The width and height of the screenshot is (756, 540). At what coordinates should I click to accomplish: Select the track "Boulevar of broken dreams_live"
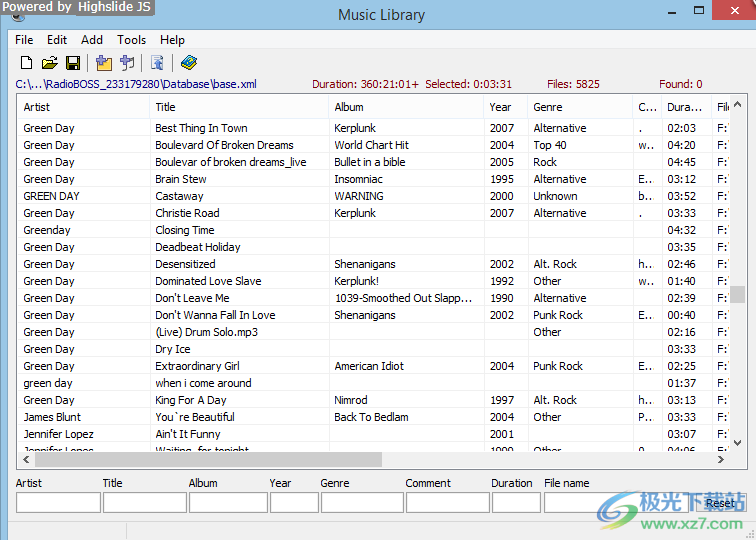pyautogui.click(x=374, y=162)
